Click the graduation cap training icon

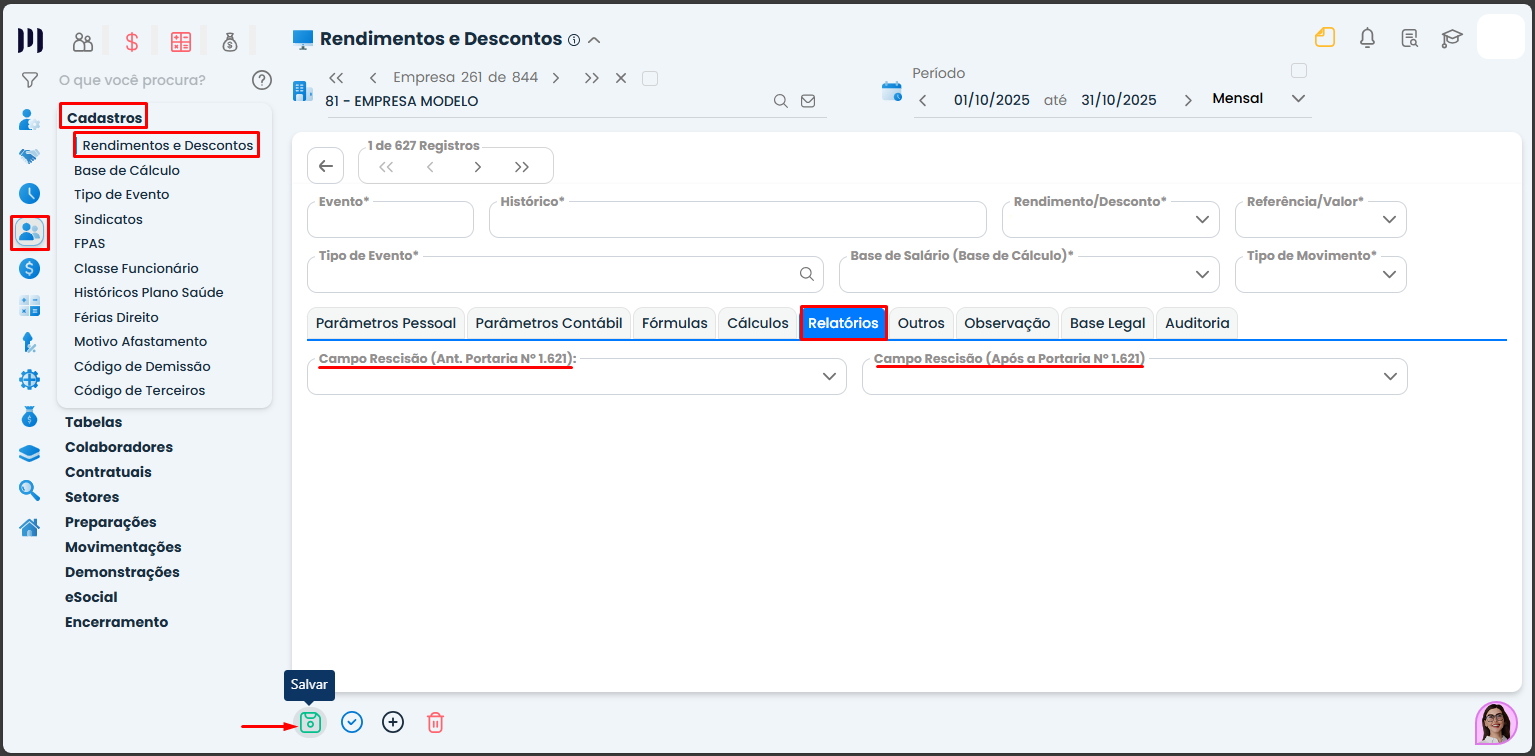pos(1451,39)
